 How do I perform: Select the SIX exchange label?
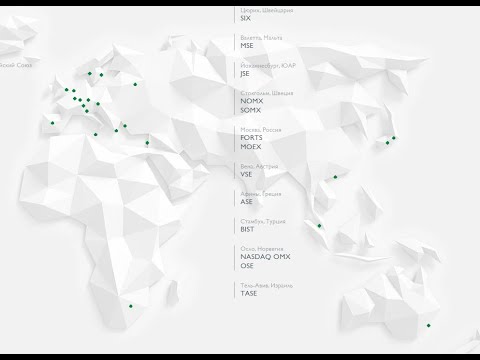click(245, 18)
